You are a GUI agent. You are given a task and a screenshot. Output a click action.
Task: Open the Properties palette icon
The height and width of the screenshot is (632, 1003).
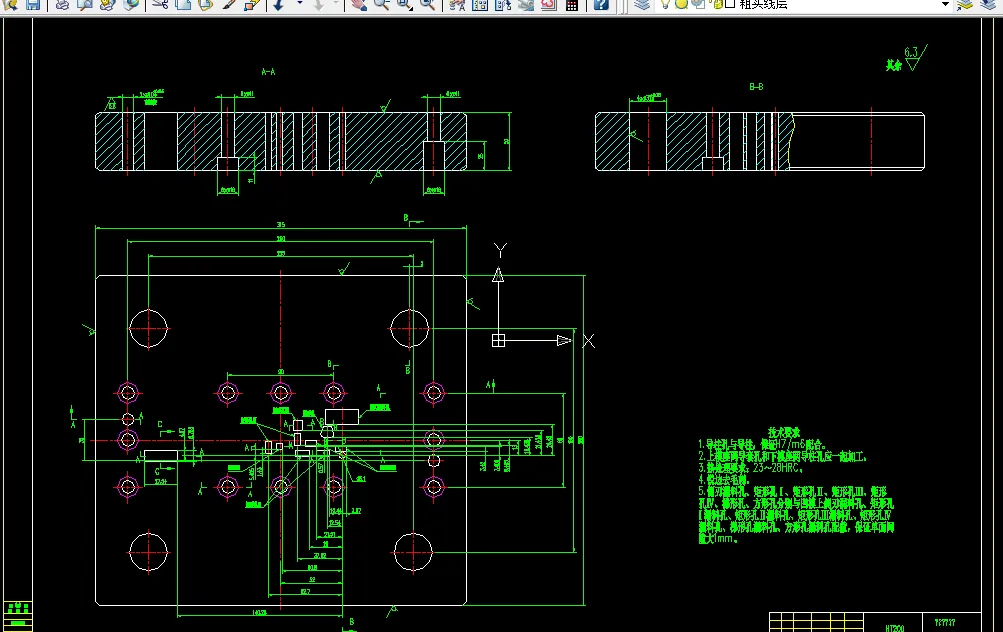pos(457,5)
